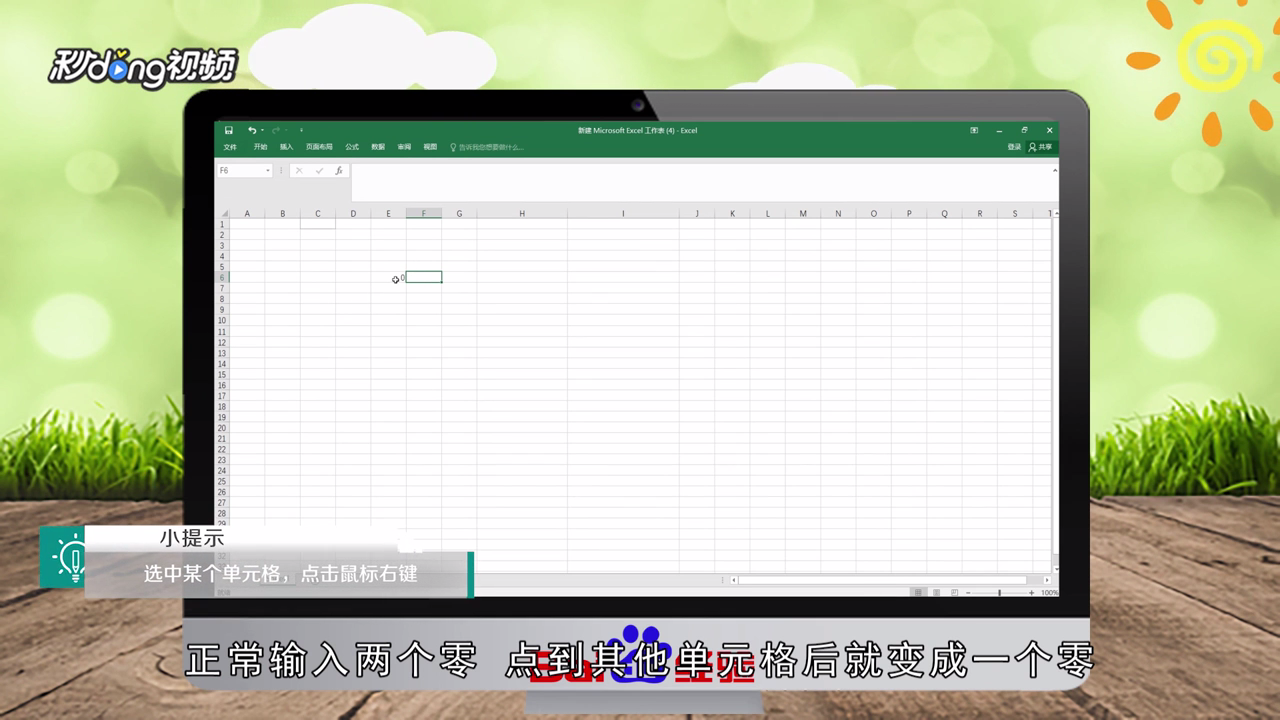The height and width of the screenshot is (720, 1280).
Task: Switch to Normal view icon in status bar
Action: pyautogui.click(x=918, y=593)
